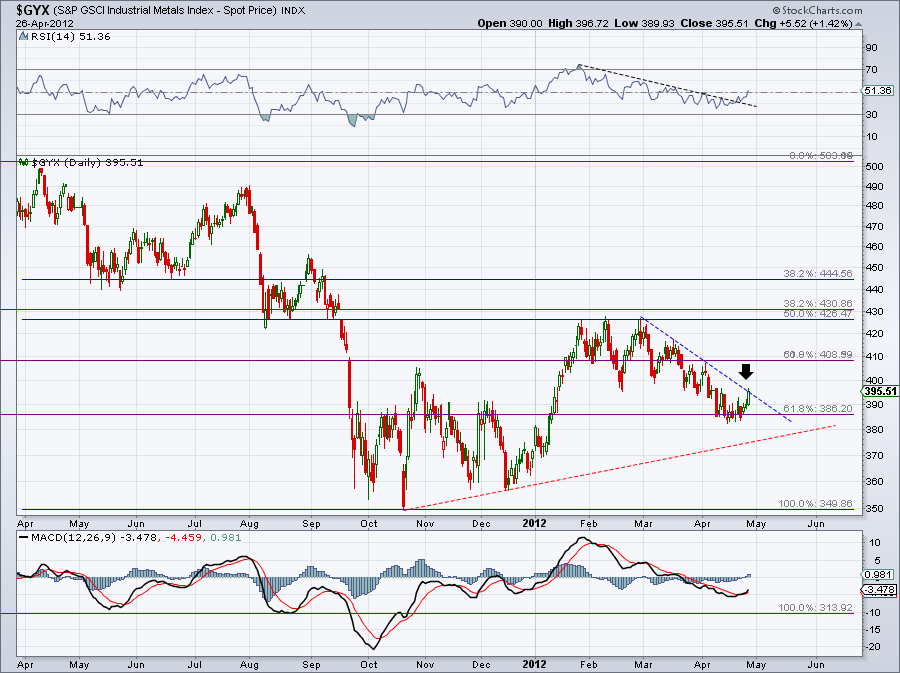Image resolution: width=900 pixels, height=673 pixels.
Task: Click the 100.0%: 313.92 label in the MACD panel
Action: point(816,608)
